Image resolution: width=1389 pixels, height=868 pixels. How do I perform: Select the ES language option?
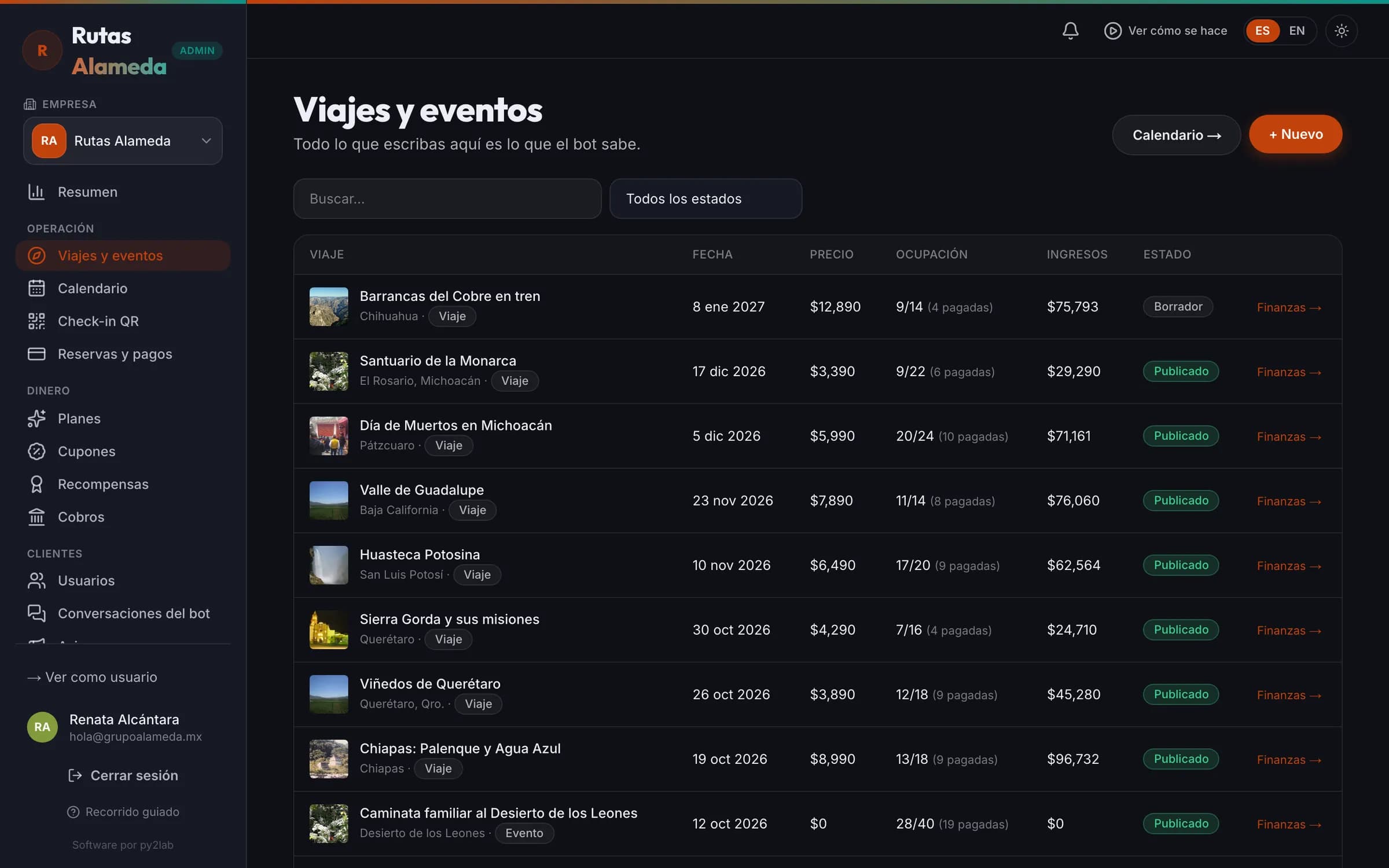coord(1262,31)
